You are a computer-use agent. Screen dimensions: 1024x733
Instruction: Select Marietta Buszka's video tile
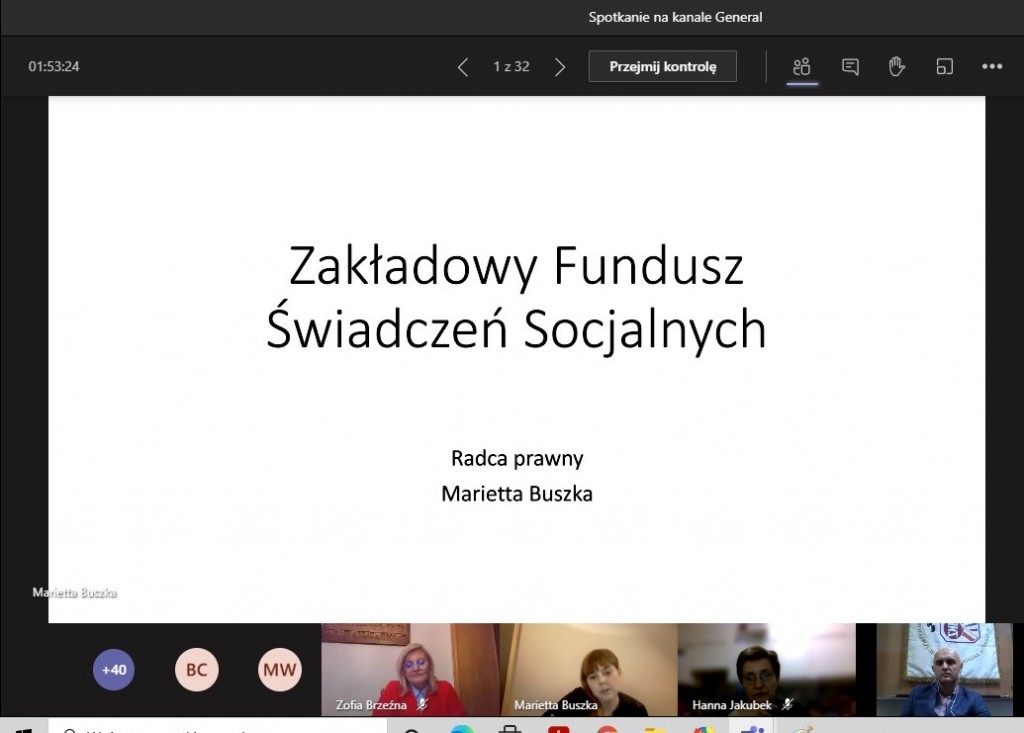coord(590,670)
